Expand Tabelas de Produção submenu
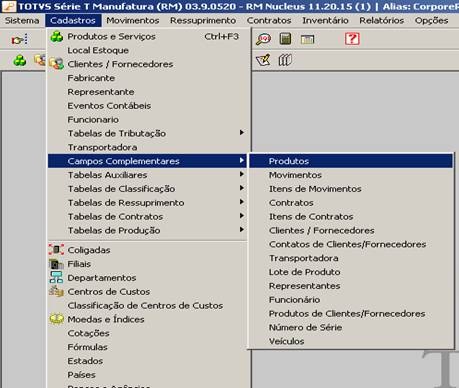This screenshot has height=388, width=459. pos(147,230)
